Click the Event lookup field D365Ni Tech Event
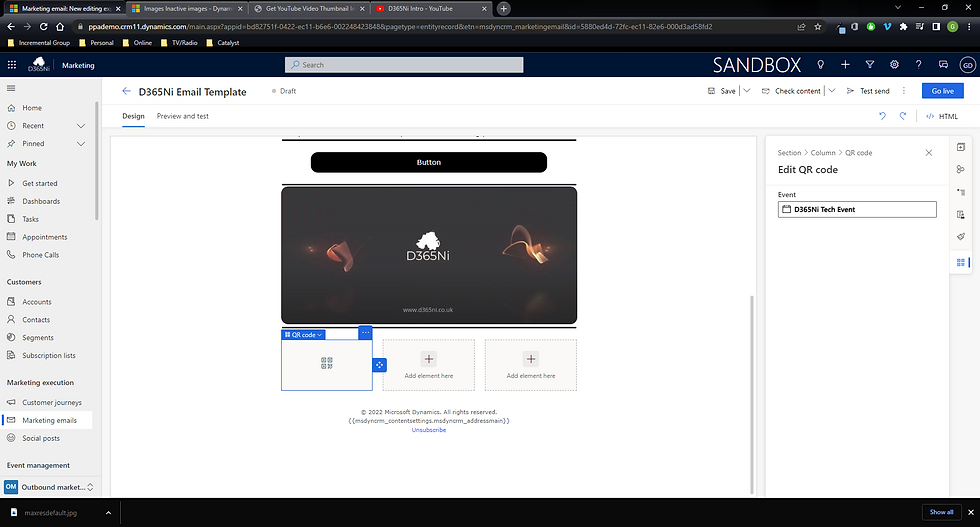This screenshot has width=980, height=527. [857, 209]
